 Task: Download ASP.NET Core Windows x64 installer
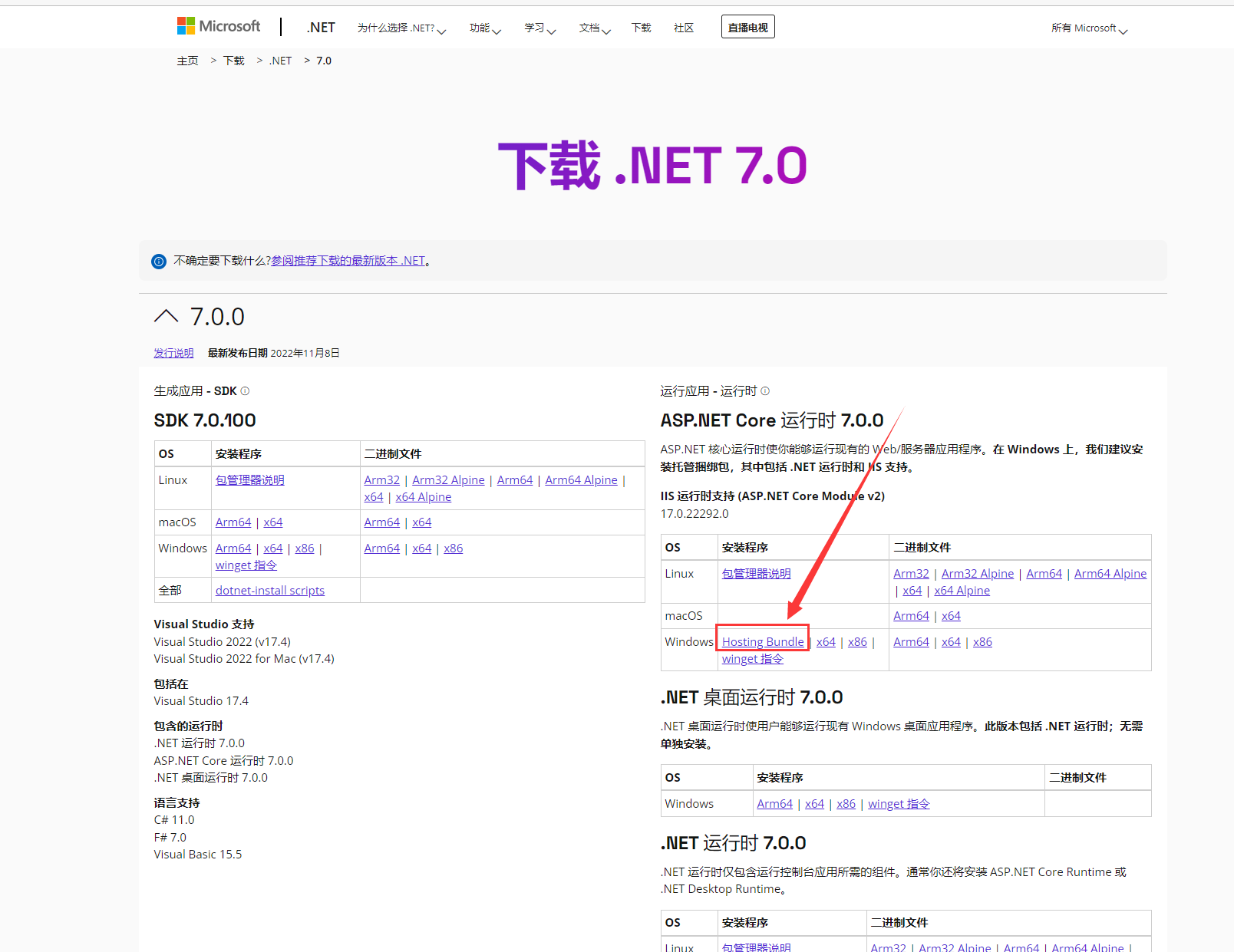click(x=826, y=642)
